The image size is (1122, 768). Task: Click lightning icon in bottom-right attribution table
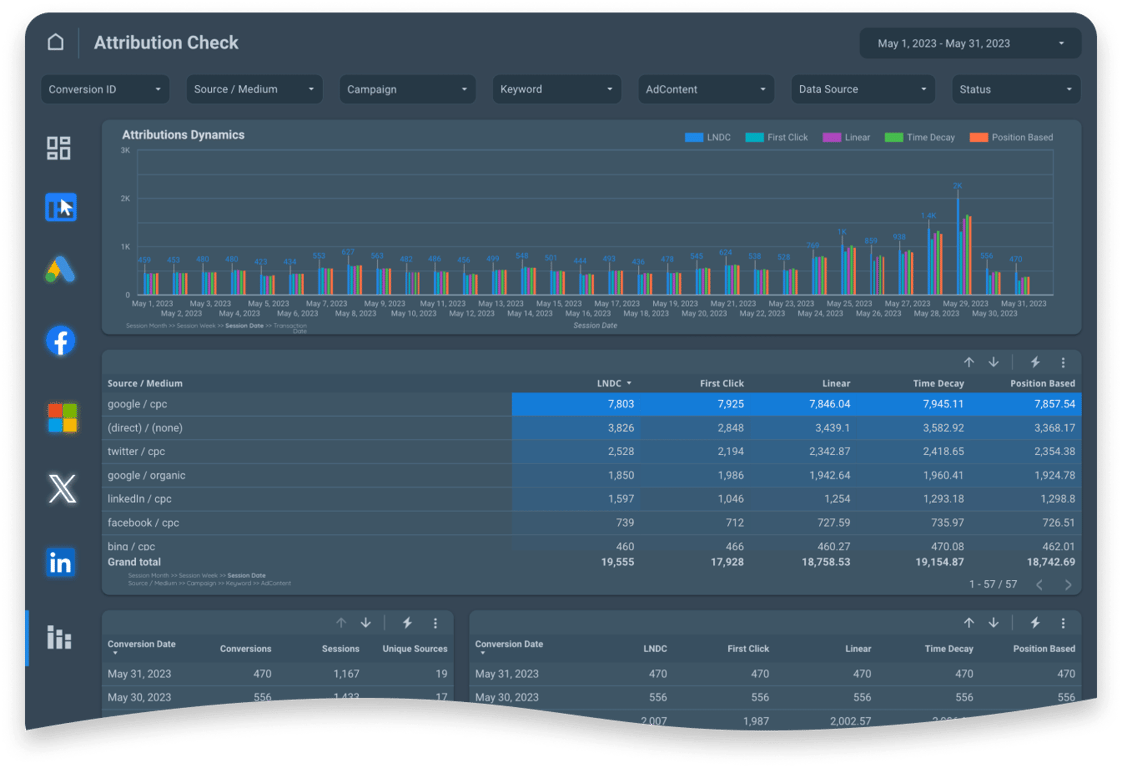(1035, 623)
